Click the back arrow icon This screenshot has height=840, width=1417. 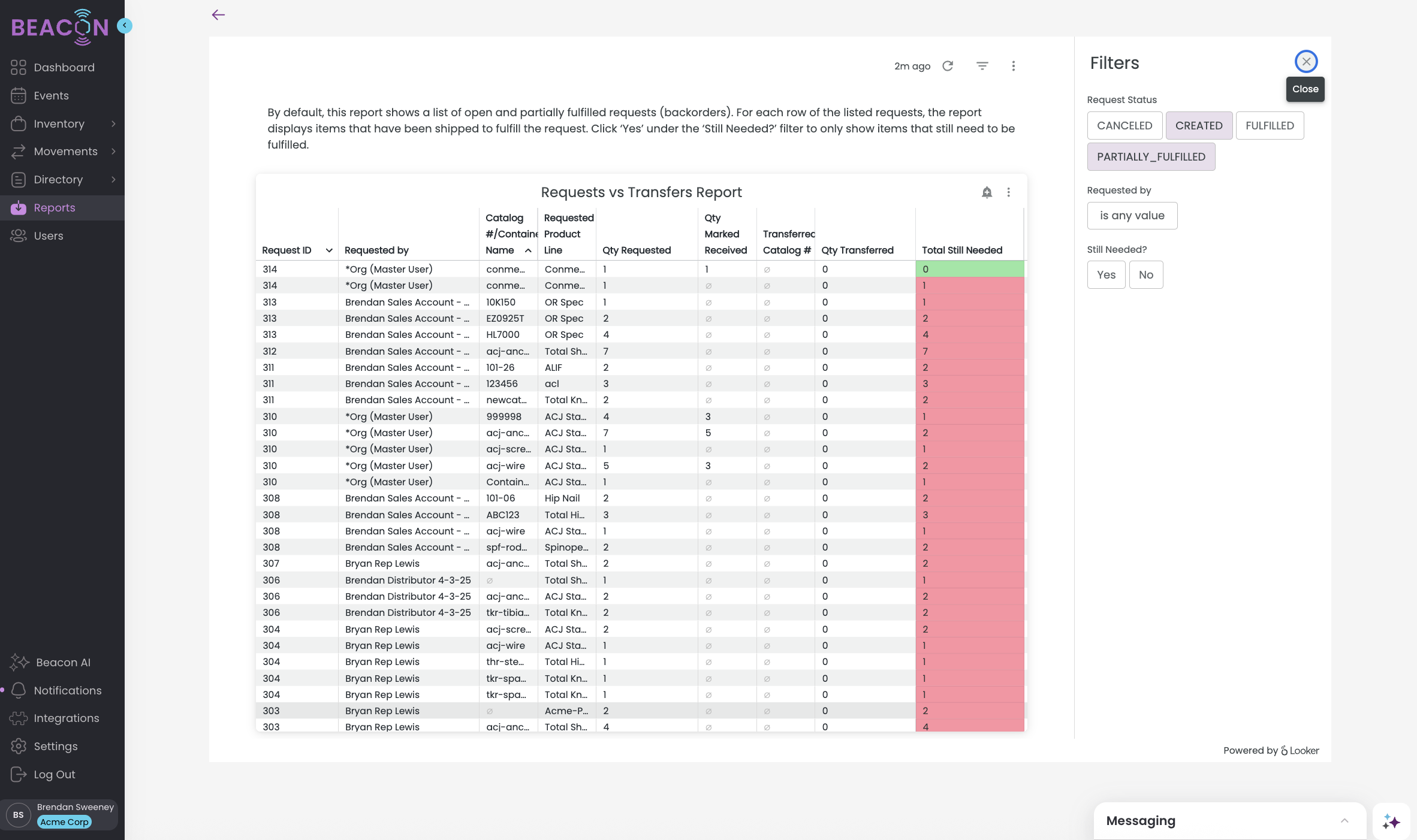coord(218,15)
